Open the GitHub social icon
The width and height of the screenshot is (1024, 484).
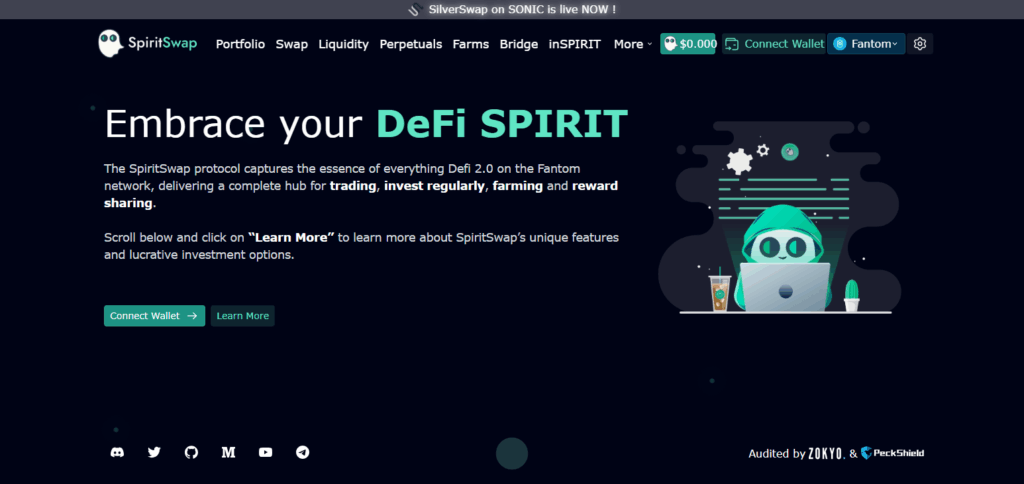click(x=191, y=452)
